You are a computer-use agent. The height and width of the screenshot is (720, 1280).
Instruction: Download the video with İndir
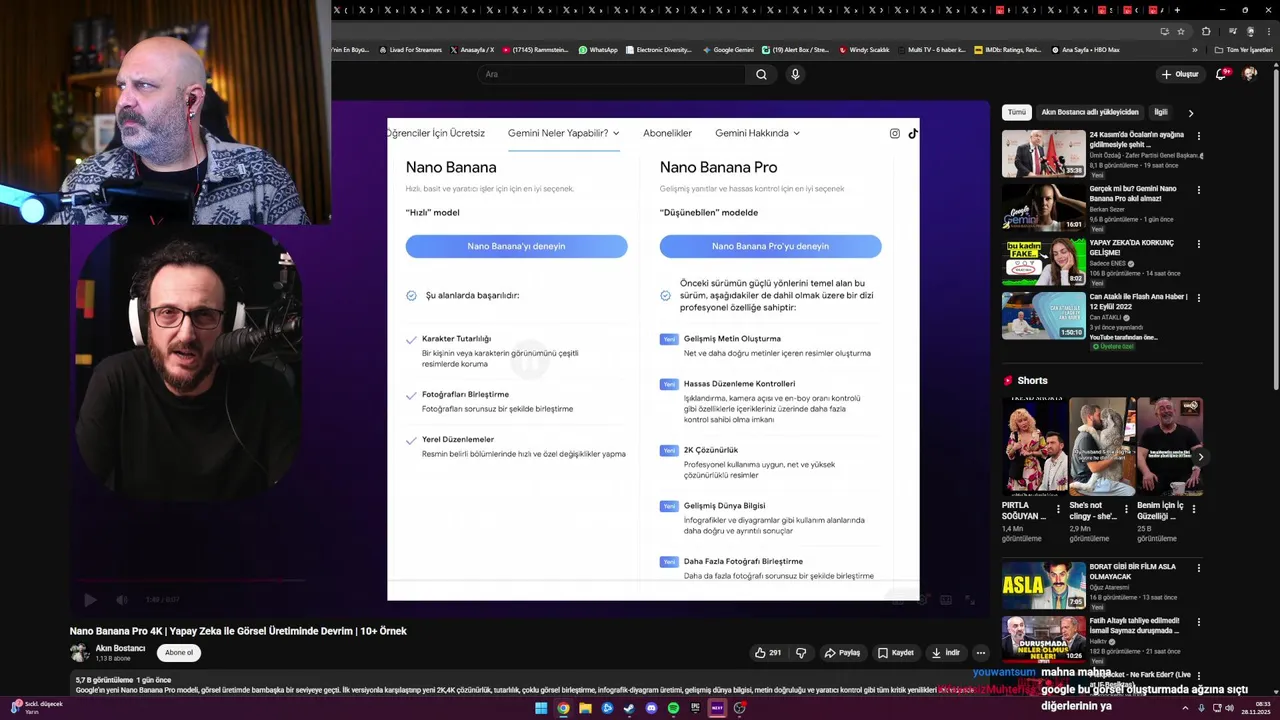click(x=945, y=653)
